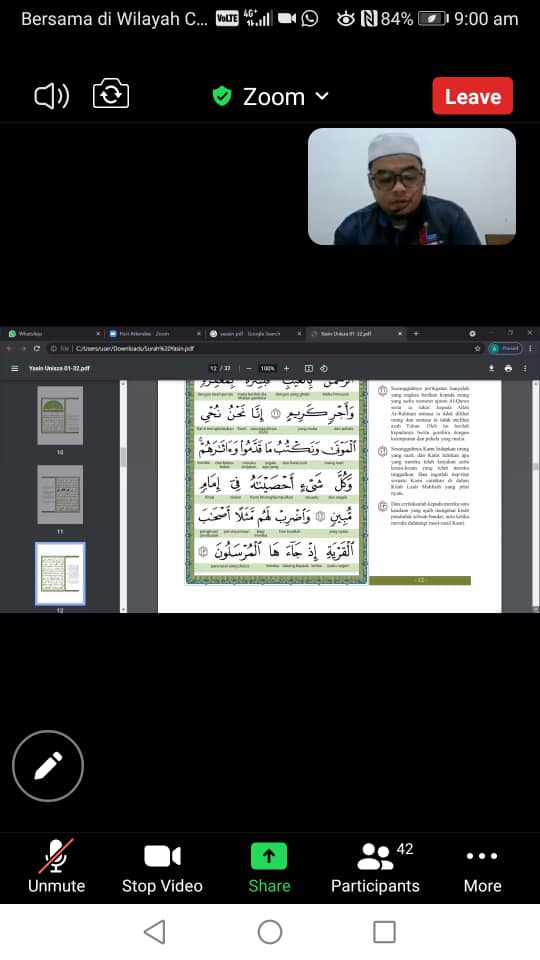Select the WhatsApp tab in shared browser
The width and height of the screenshot is (540, 960).
tap(53, 334)
